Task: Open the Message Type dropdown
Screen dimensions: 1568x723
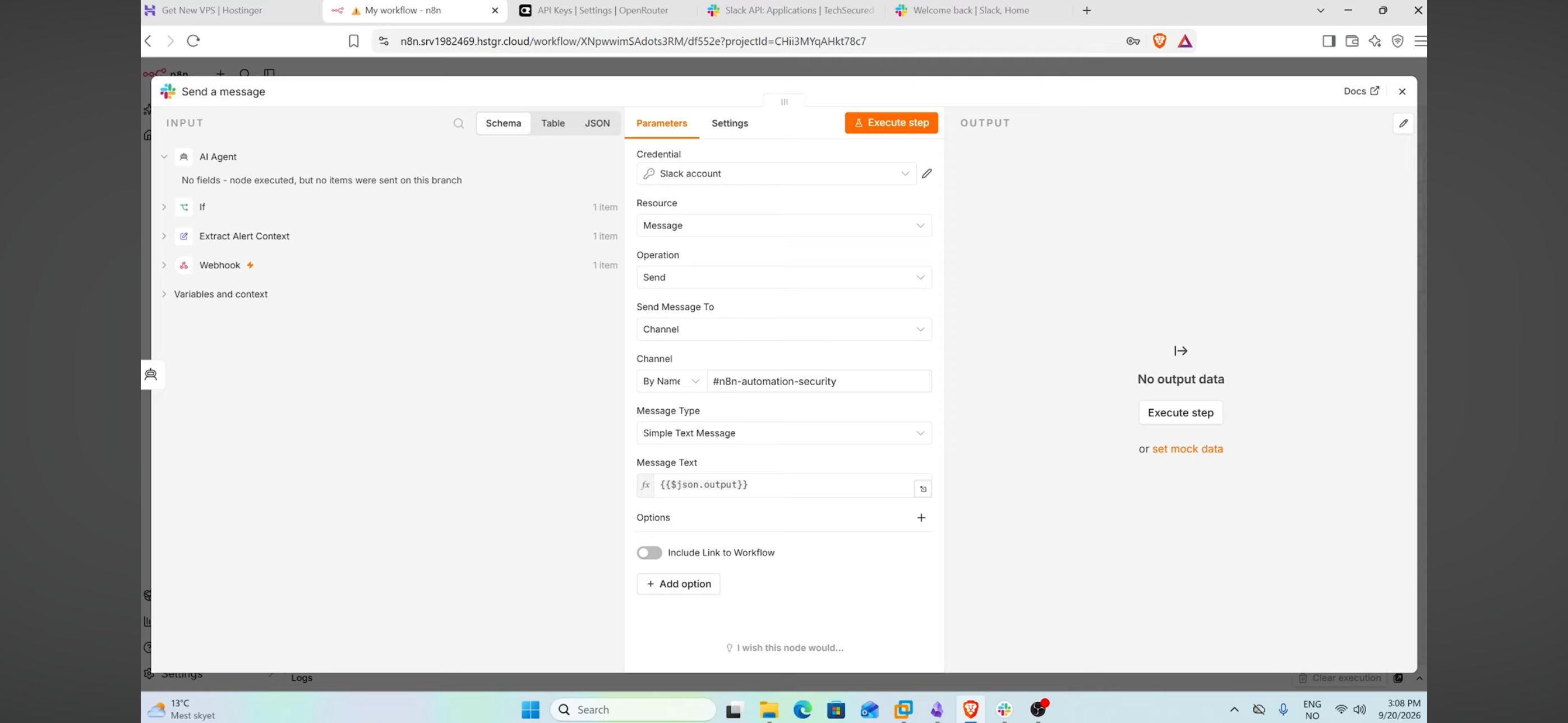Action: 784,433
